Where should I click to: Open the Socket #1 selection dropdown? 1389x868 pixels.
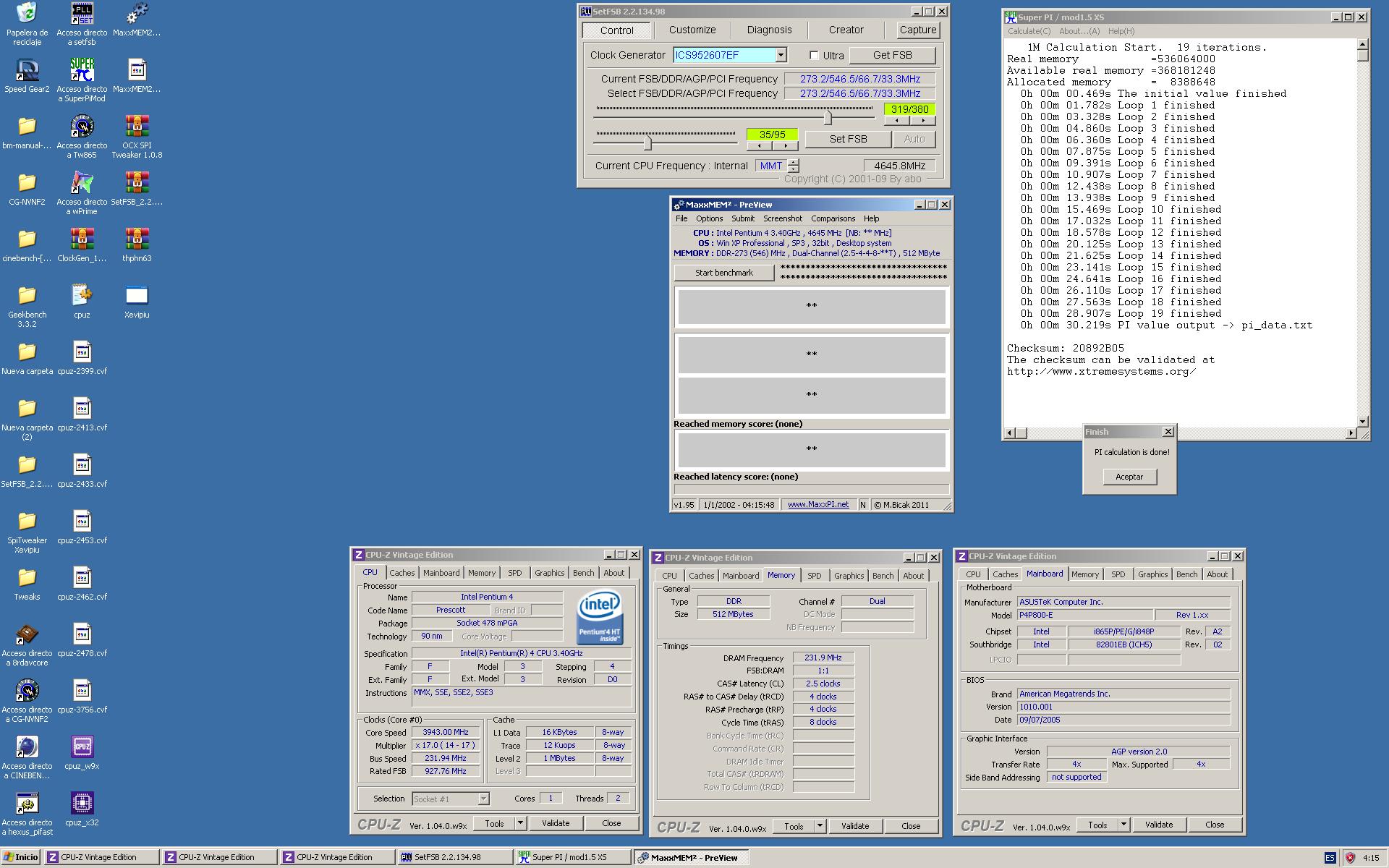click(x=483, y=799)
